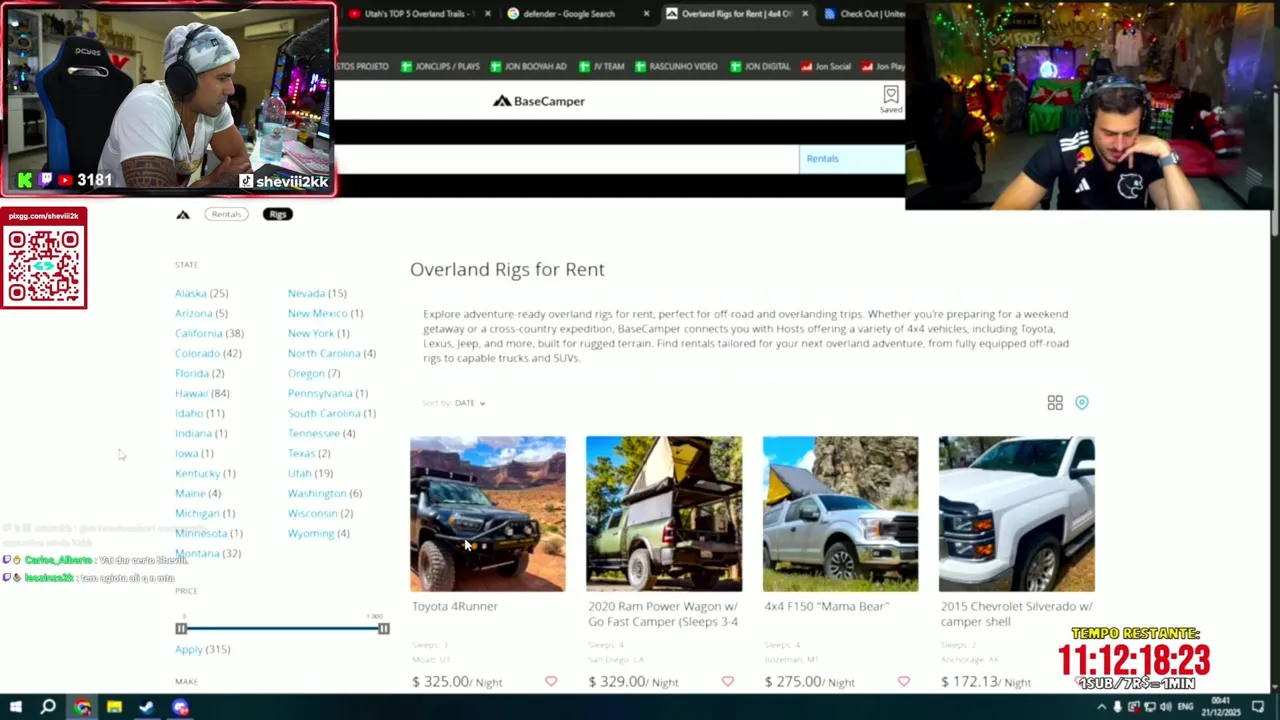This screenshot has width=1280, height=720.
Task: Click the Rentals search button
Action: 852,159
